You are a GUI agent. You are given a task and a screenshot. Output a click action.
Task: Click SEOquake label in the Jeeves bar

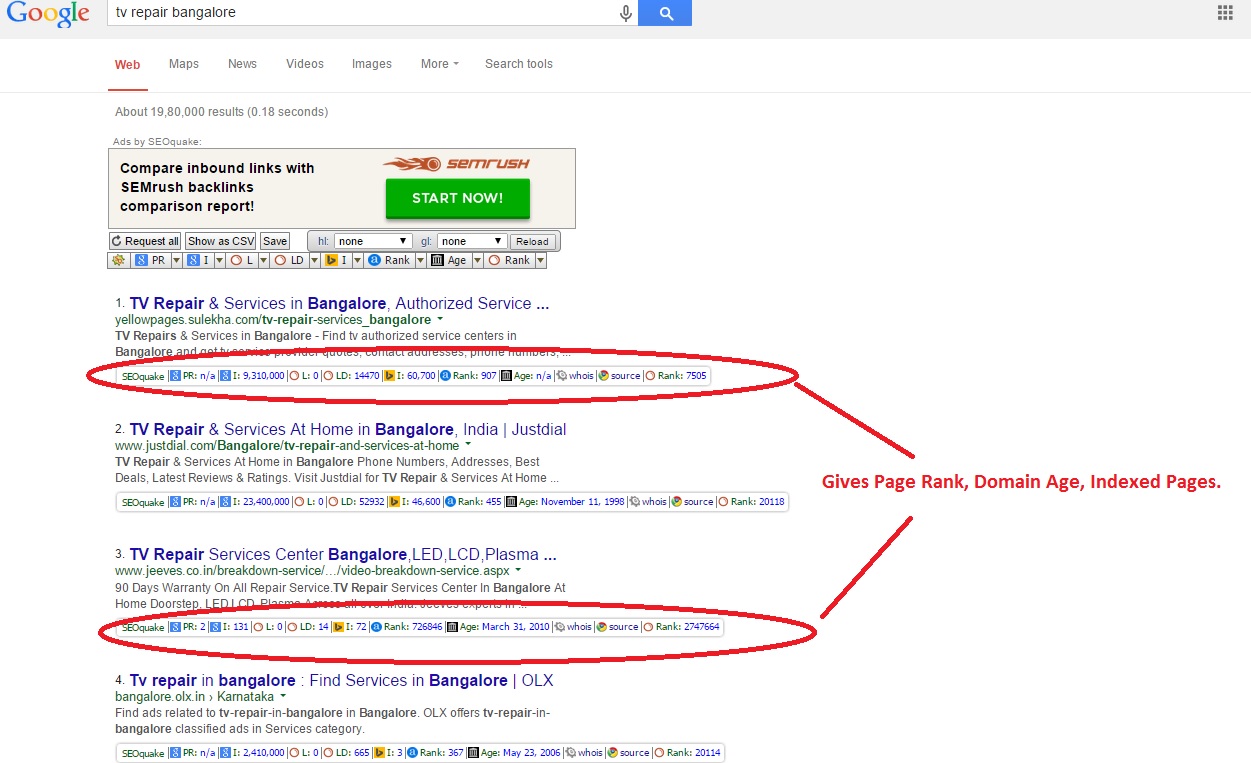143,627
